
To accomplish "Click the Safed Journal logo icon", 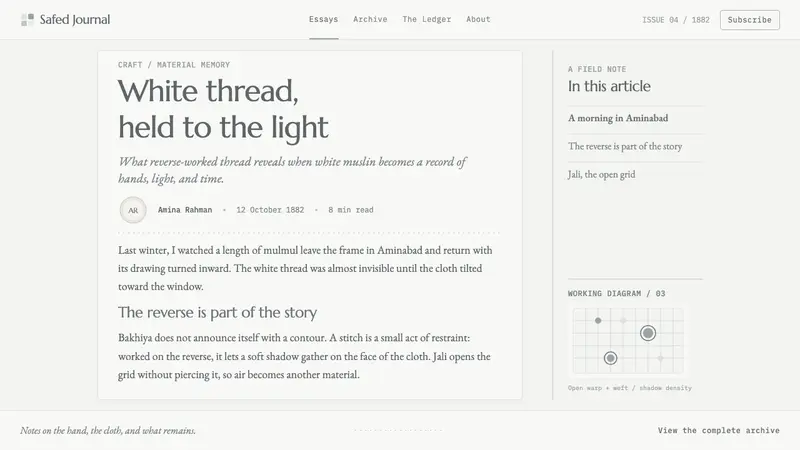I will 28,20.
